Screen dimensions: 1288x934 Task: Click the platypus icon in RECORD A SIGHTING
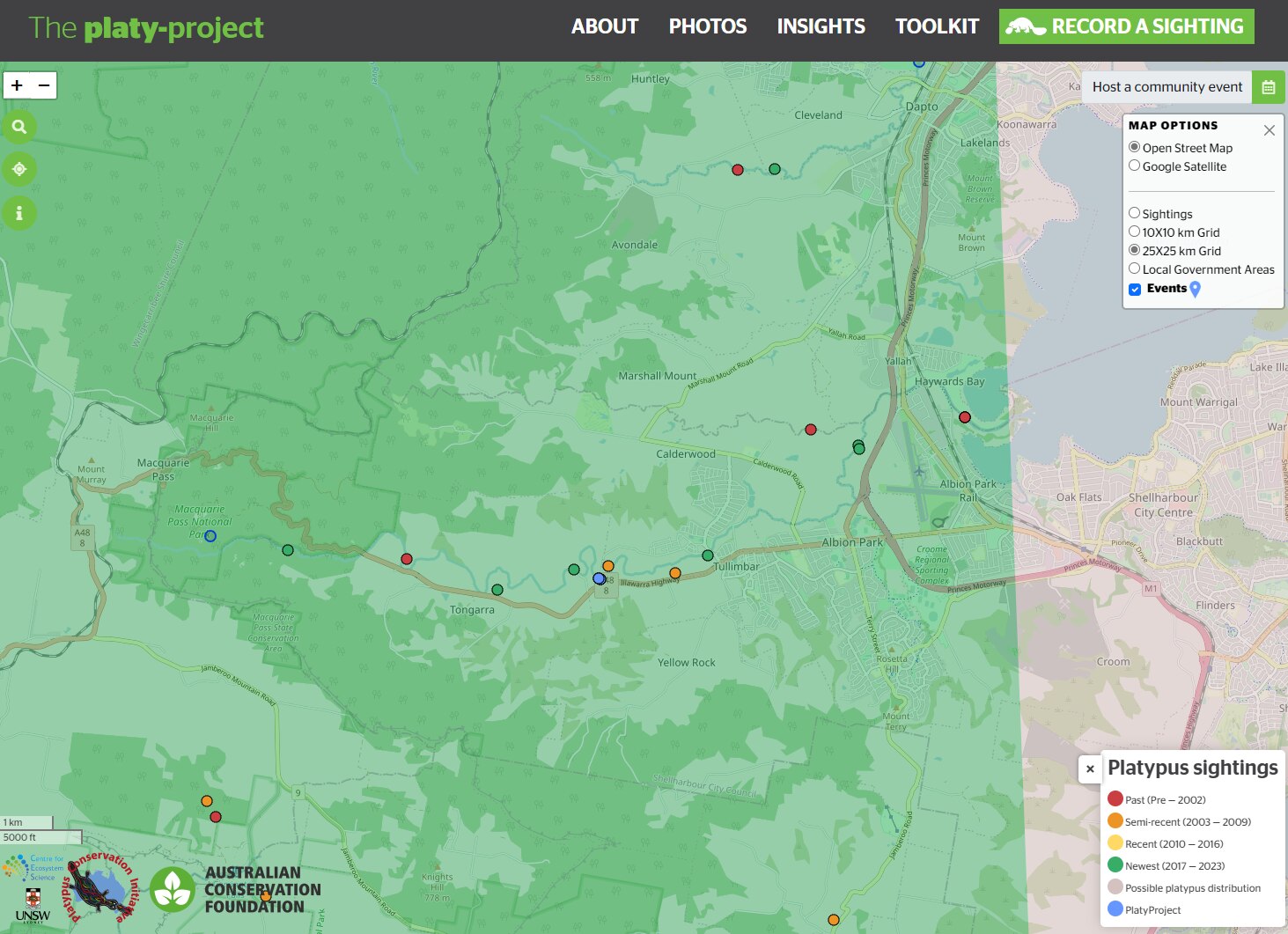click(1026, 26)
